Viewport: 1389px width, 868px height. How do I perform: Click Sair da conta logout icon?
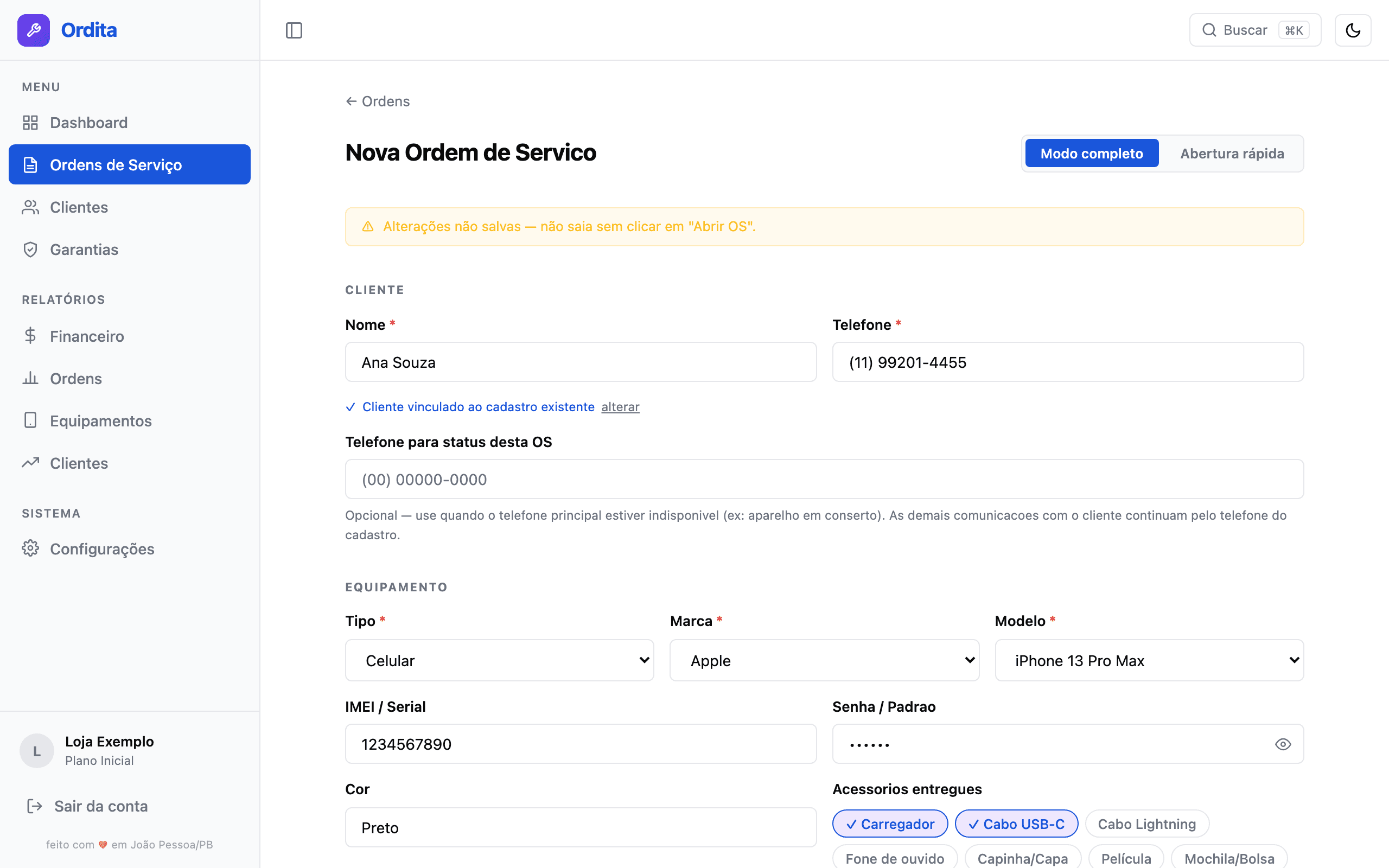coord(34,806)
